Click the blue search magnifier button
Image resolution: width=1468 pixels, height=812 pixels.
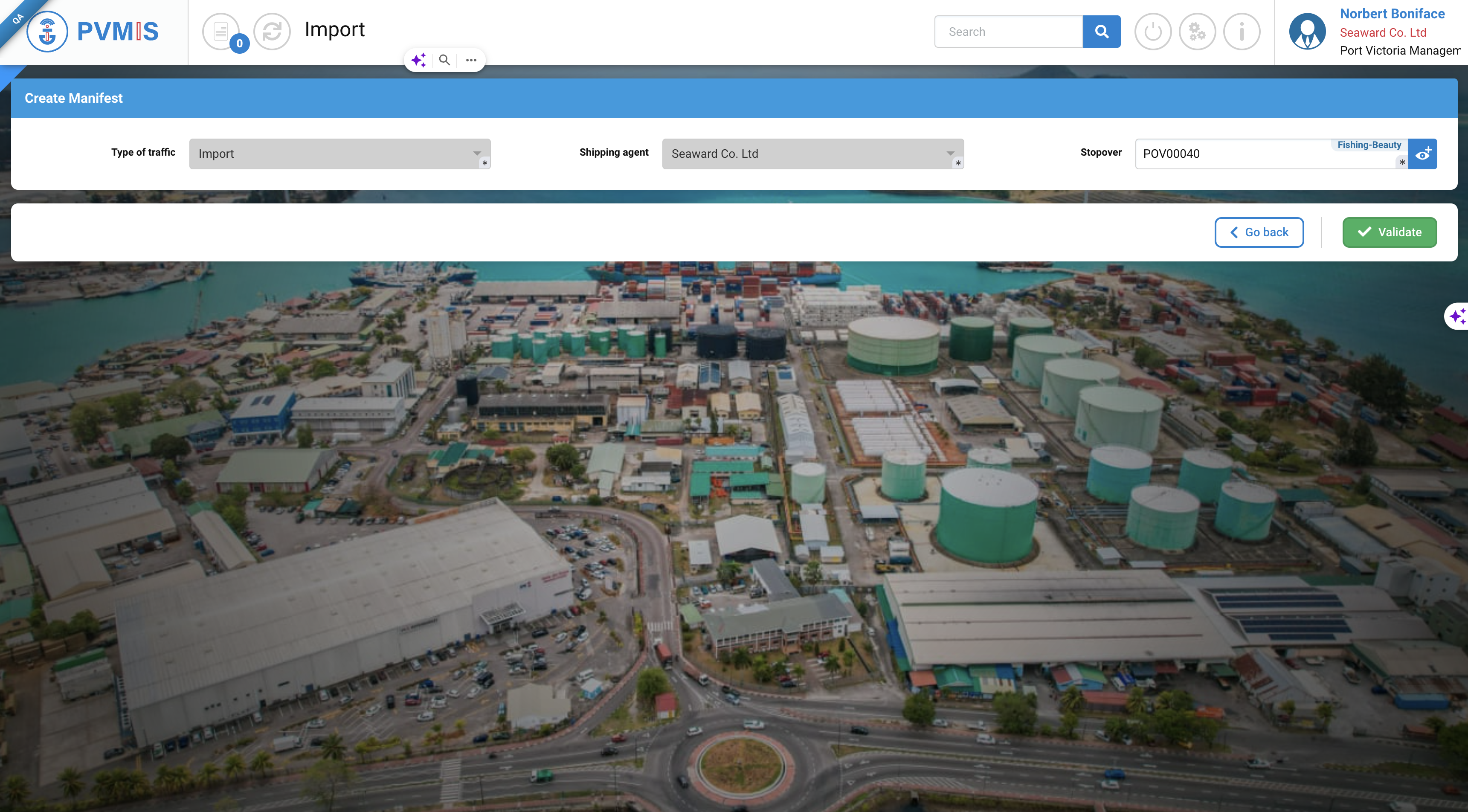point(1101,32)
